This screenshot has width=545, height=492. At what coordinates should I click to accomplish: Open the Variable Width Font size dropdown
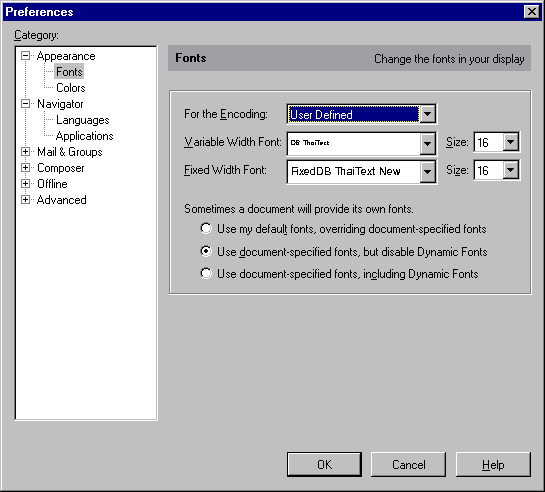pyautogui.click(x=511, y=142)
